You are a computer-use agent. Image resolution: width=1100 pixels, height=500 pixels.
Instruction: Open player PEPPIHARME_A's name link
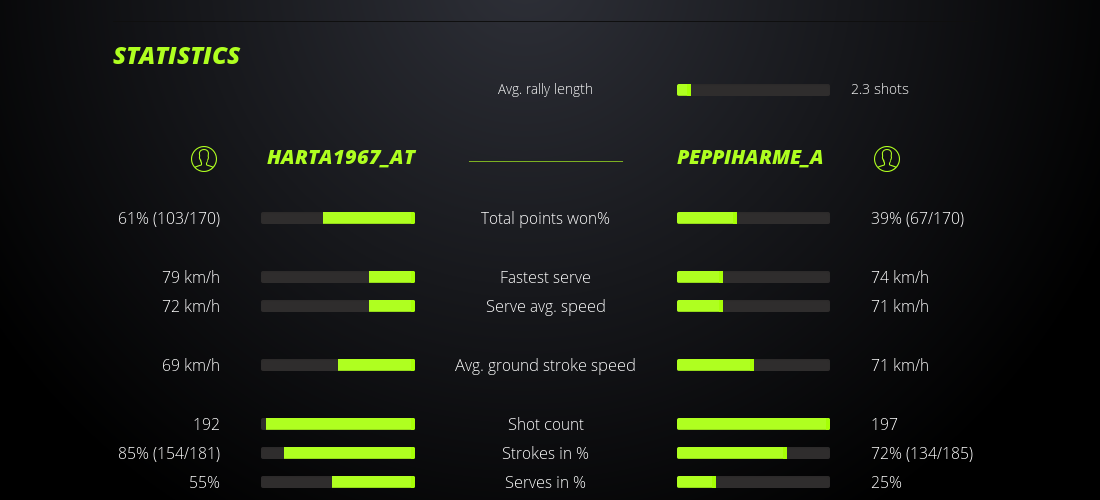coord(750,157)
